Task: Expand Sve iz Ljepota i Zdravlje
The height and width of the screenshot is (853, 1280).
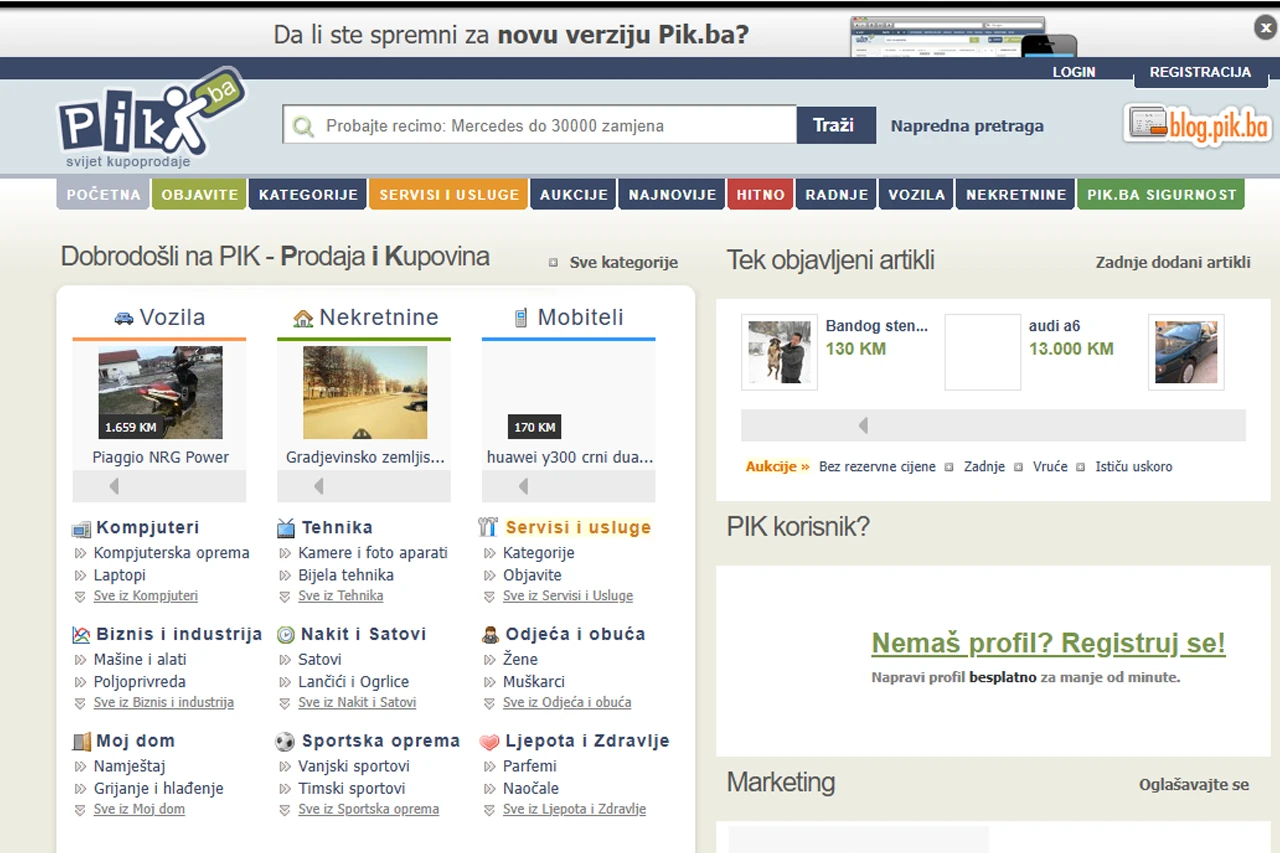Action: tap(574, 809)
